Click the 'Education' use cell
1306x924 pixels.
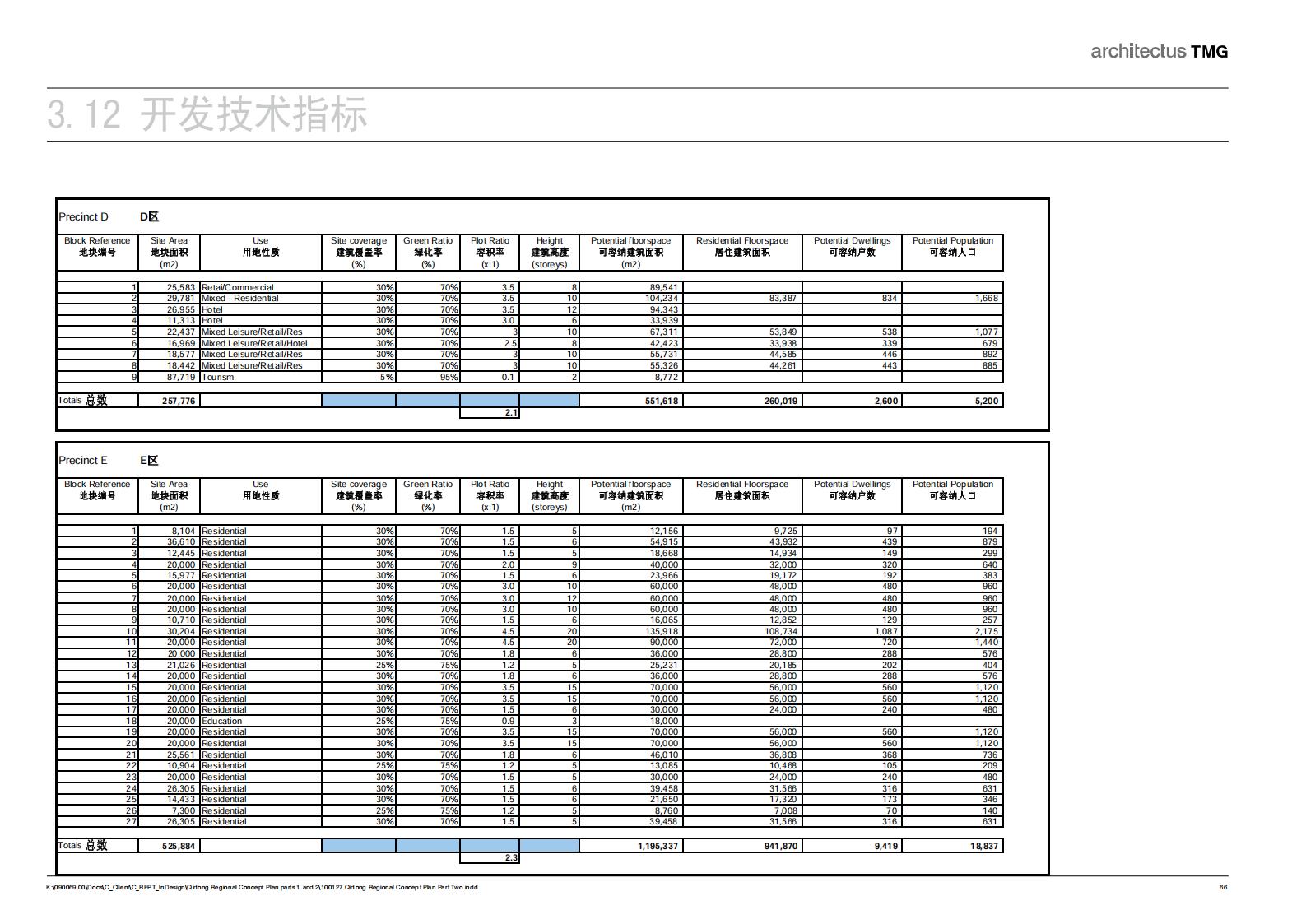tap(260, 721)
